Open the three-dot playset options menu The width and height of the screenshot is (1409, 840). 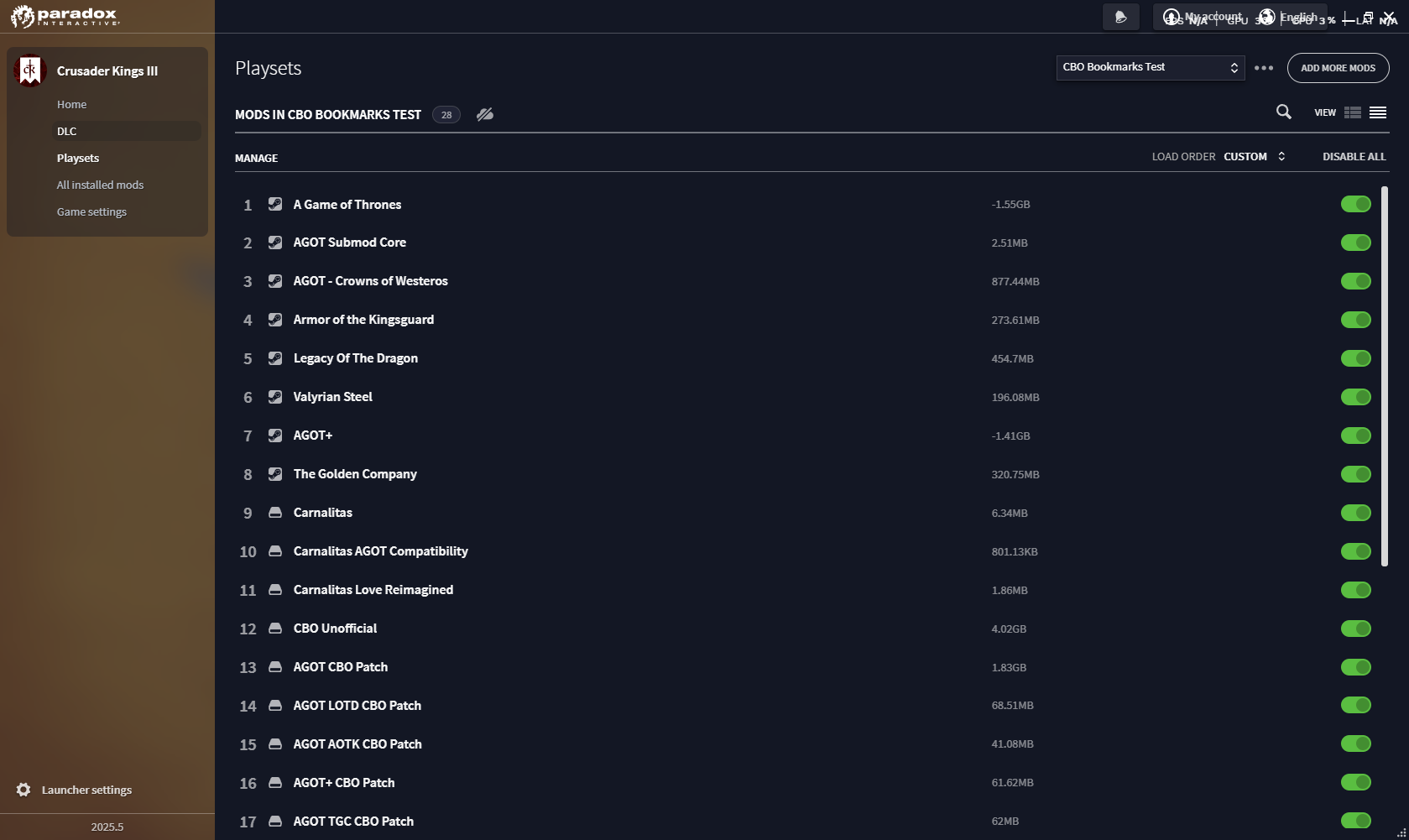coord(1264,68)
